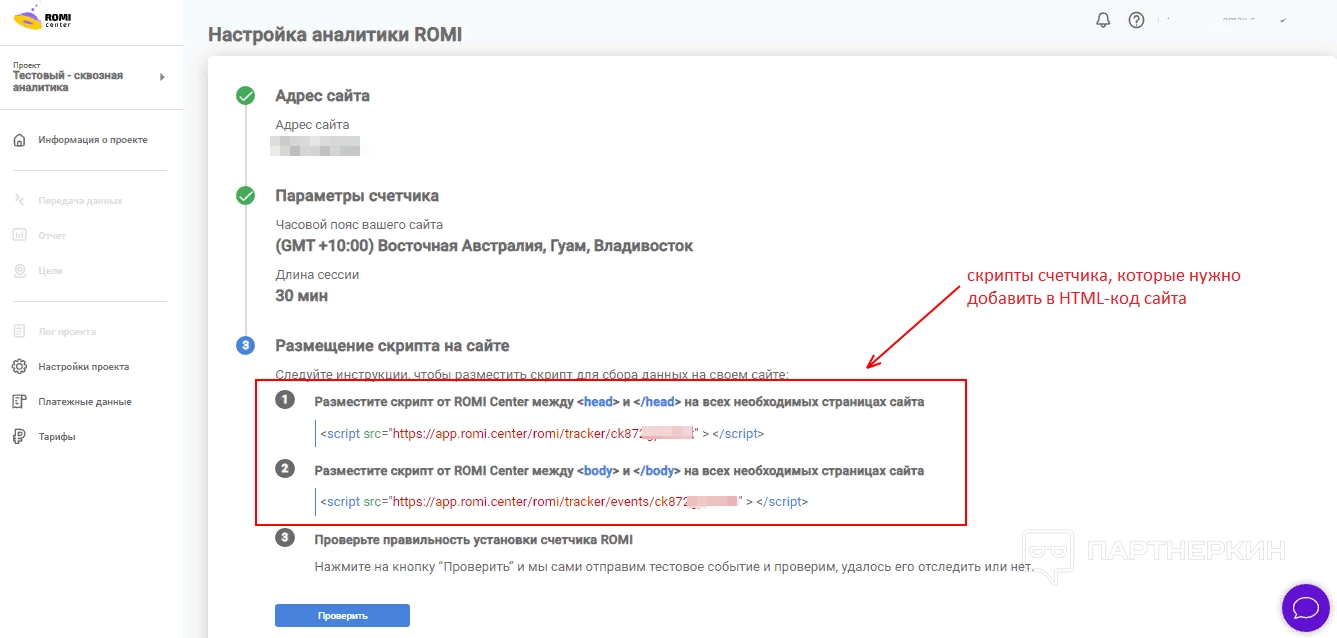Image resolution: width=1337 pixels, height=638 pixels.
Task: Click the Передача данных icon
Action: click(19, 200)
